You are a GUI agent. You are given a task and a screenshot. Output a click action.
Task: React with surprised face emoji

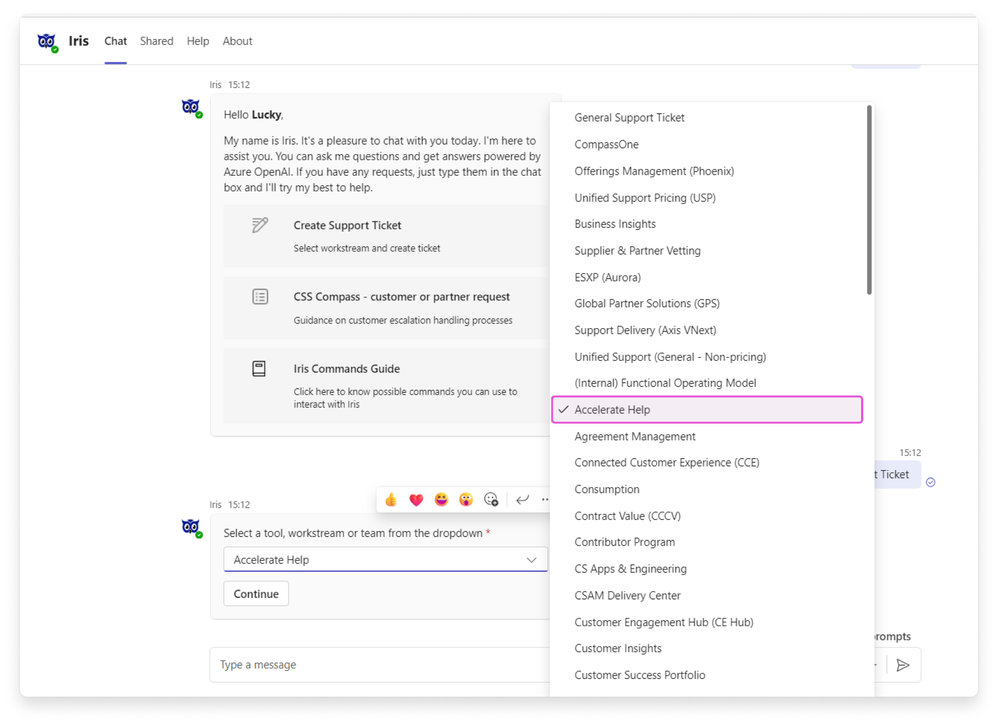point(466,499)
